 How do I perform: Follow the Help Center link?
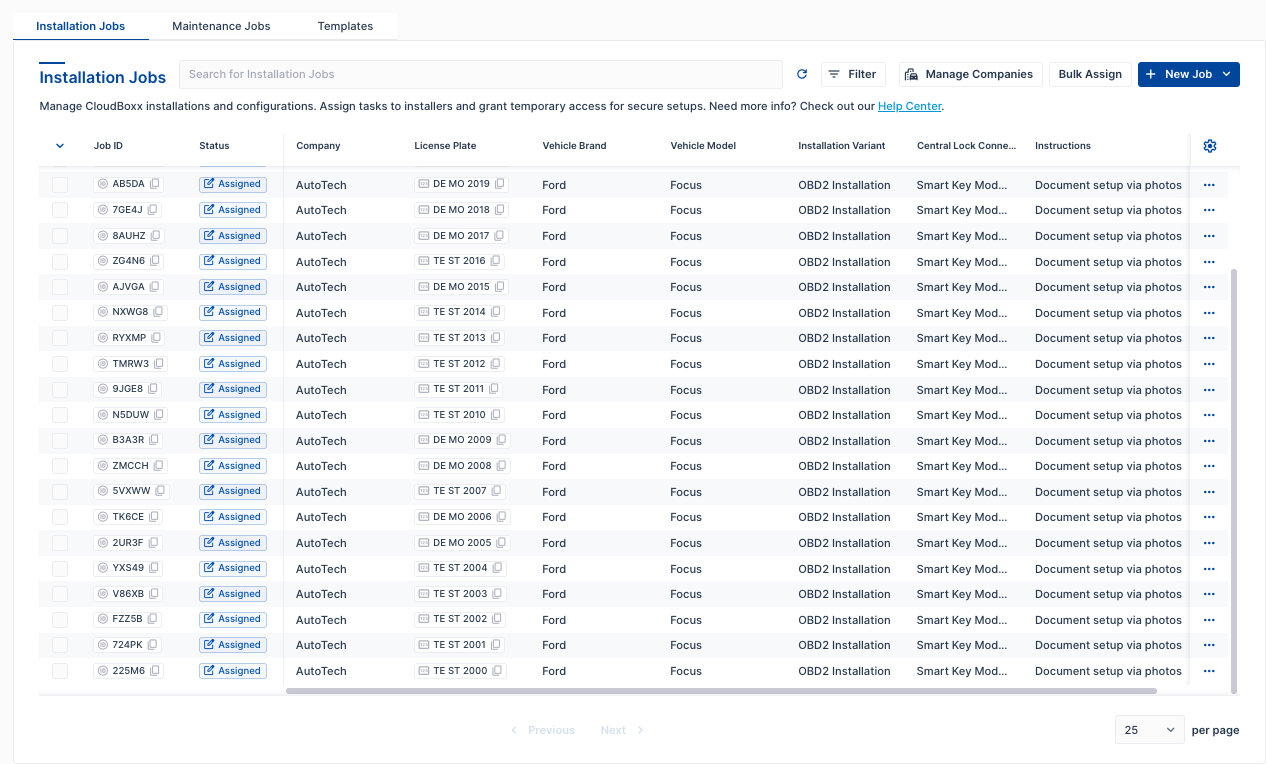coord(909,106)
